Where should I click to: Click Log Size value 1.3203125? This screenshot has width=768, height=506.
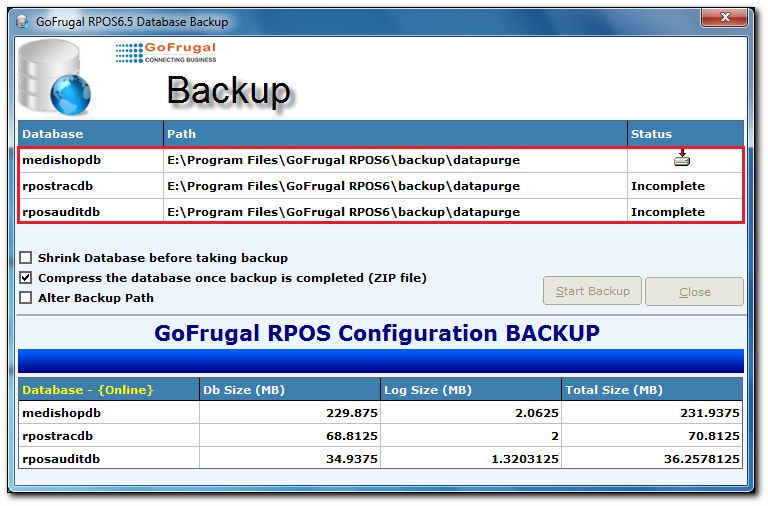click(x=525, y=458)
